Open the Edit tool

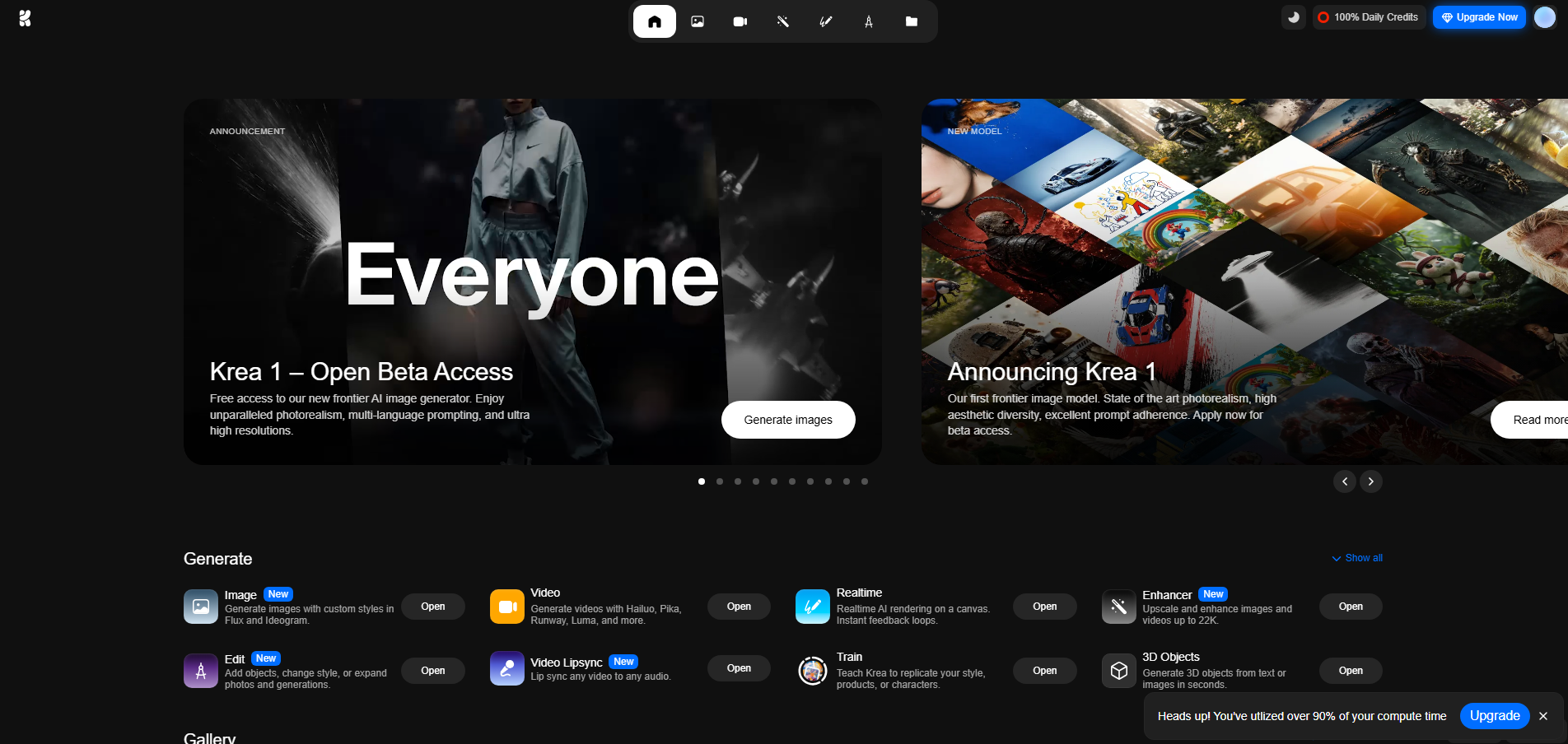[x=433, y=671]
